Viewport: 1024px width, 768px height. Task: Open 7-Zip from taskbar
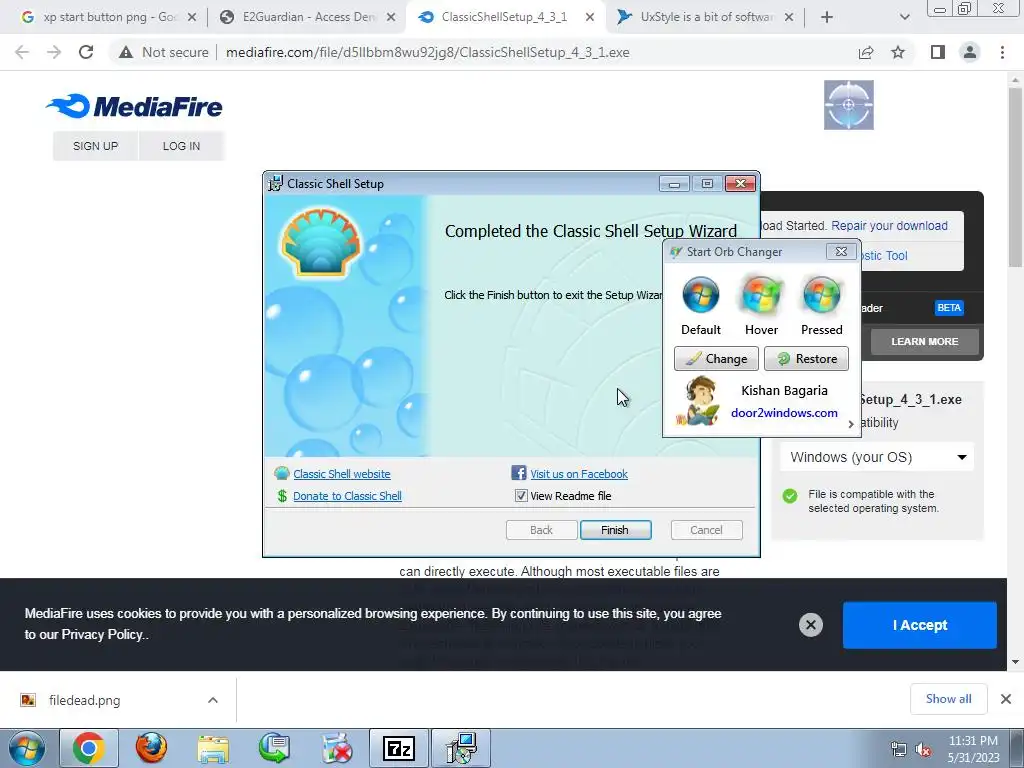[399, 748]
